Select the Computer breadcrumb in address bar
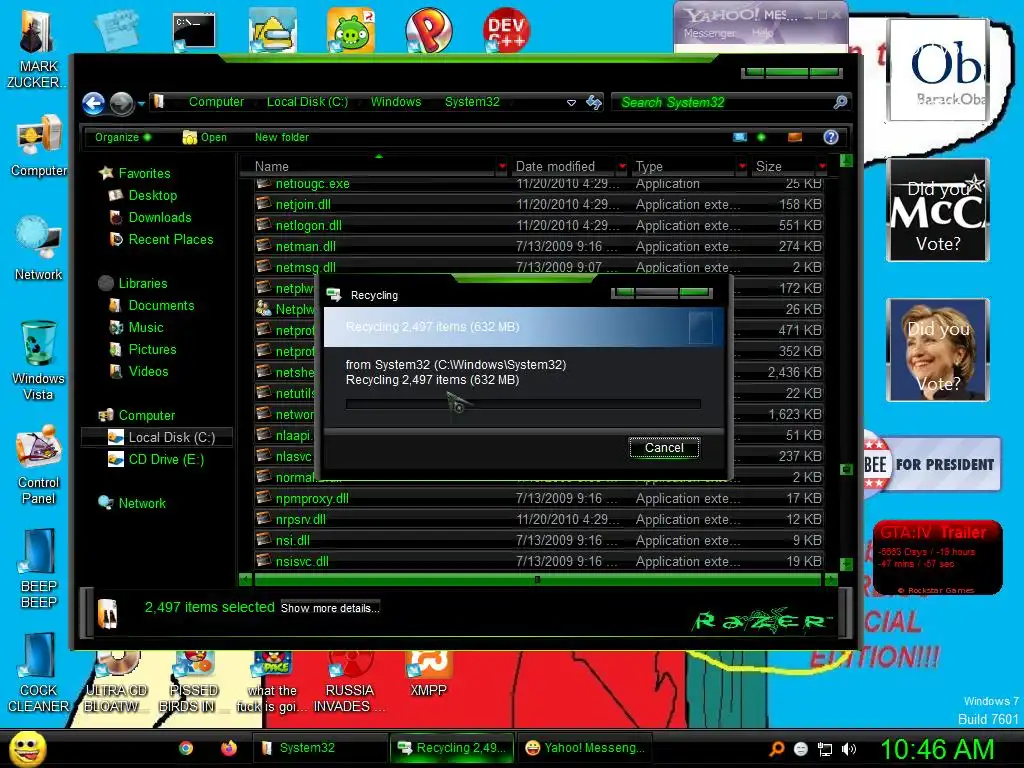The width and height of the screenshot is (1024, 768). click(216, 102)
